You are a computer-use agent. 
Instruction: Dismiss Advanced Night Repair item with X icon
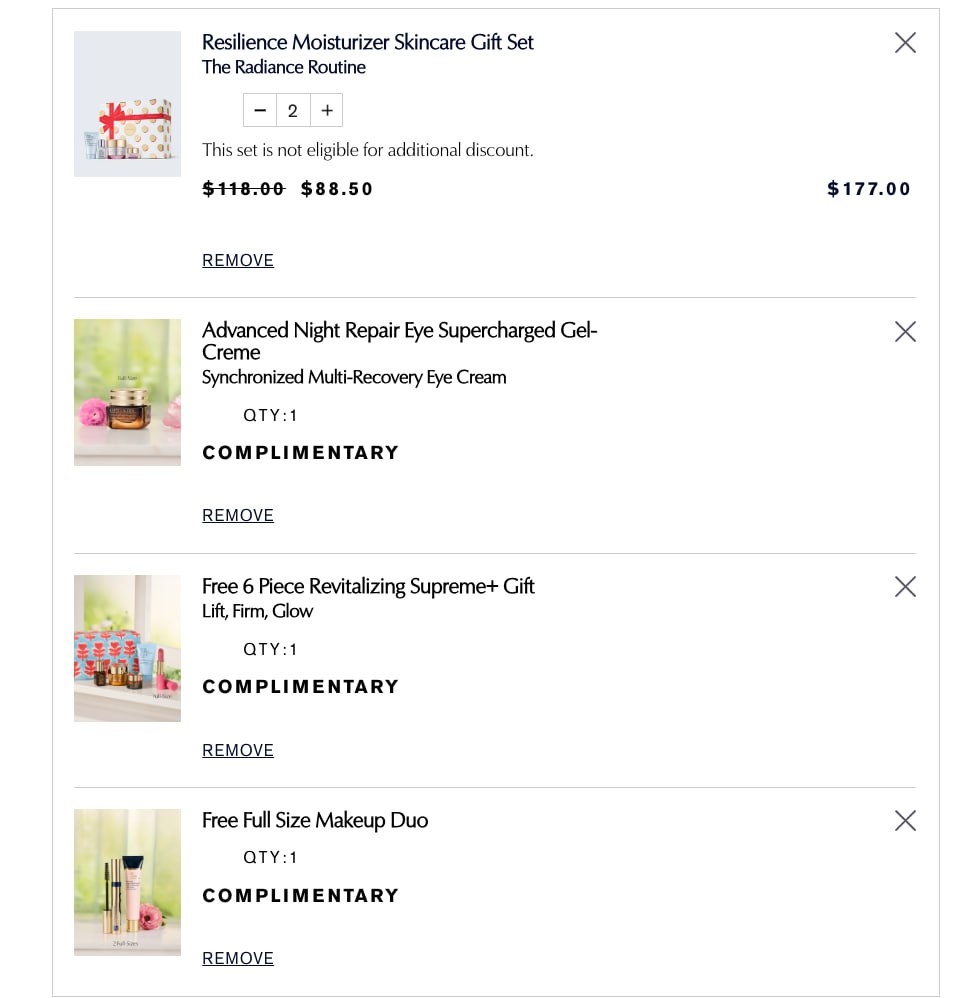905,331
